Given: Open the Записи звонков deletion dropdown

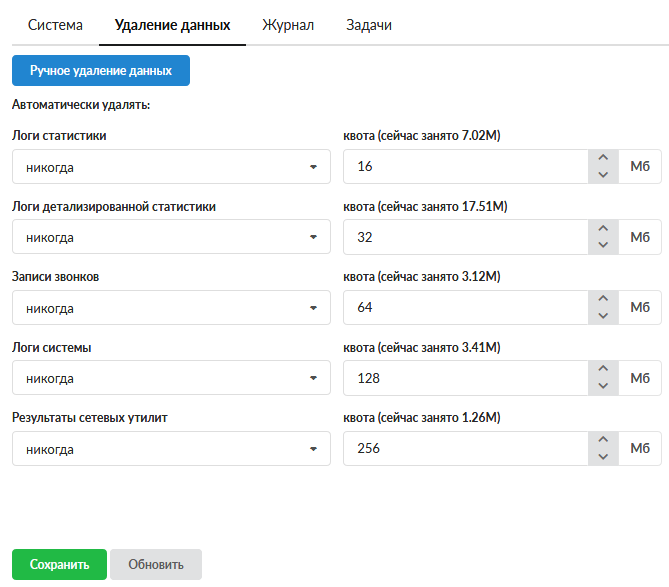Looking at the screenshot, I should coord(171,308).
